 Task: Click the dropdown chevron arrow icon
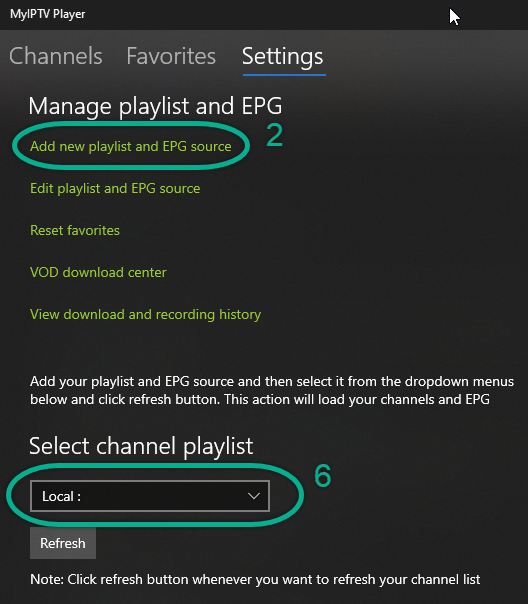[254, 496]
